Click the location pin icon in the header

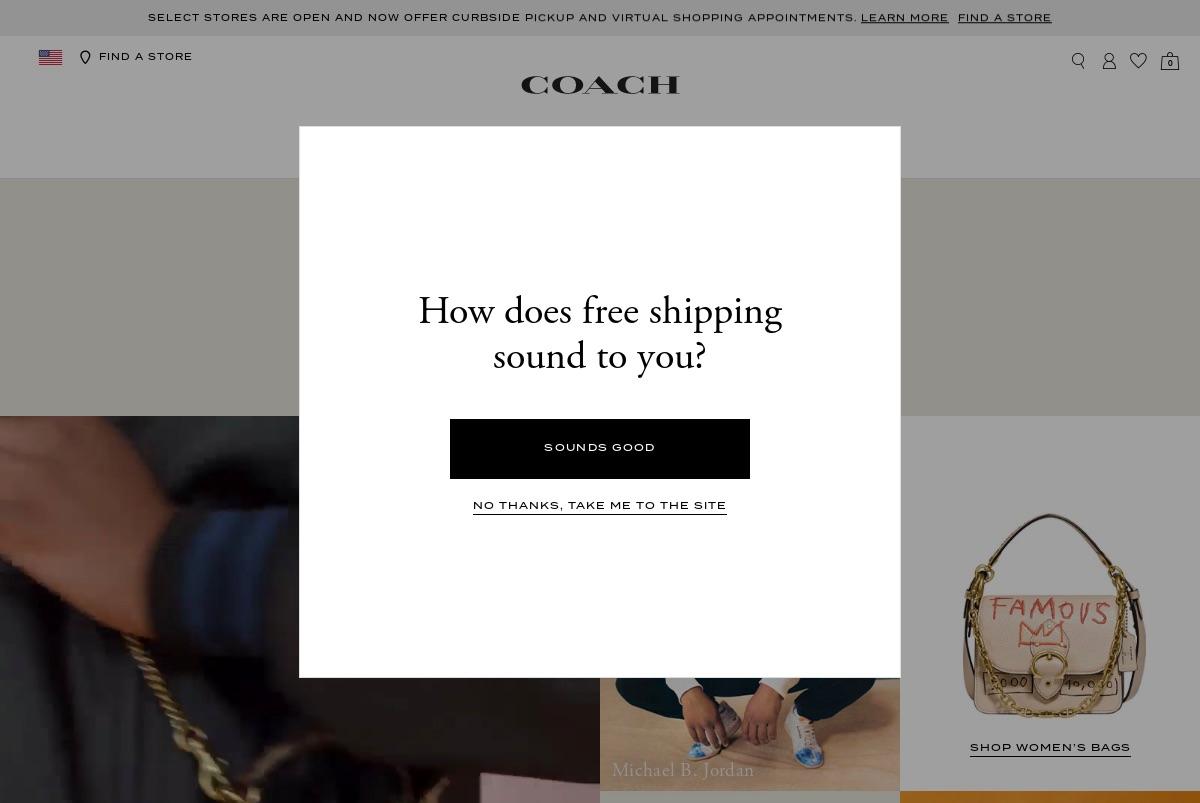coord(85,58)
